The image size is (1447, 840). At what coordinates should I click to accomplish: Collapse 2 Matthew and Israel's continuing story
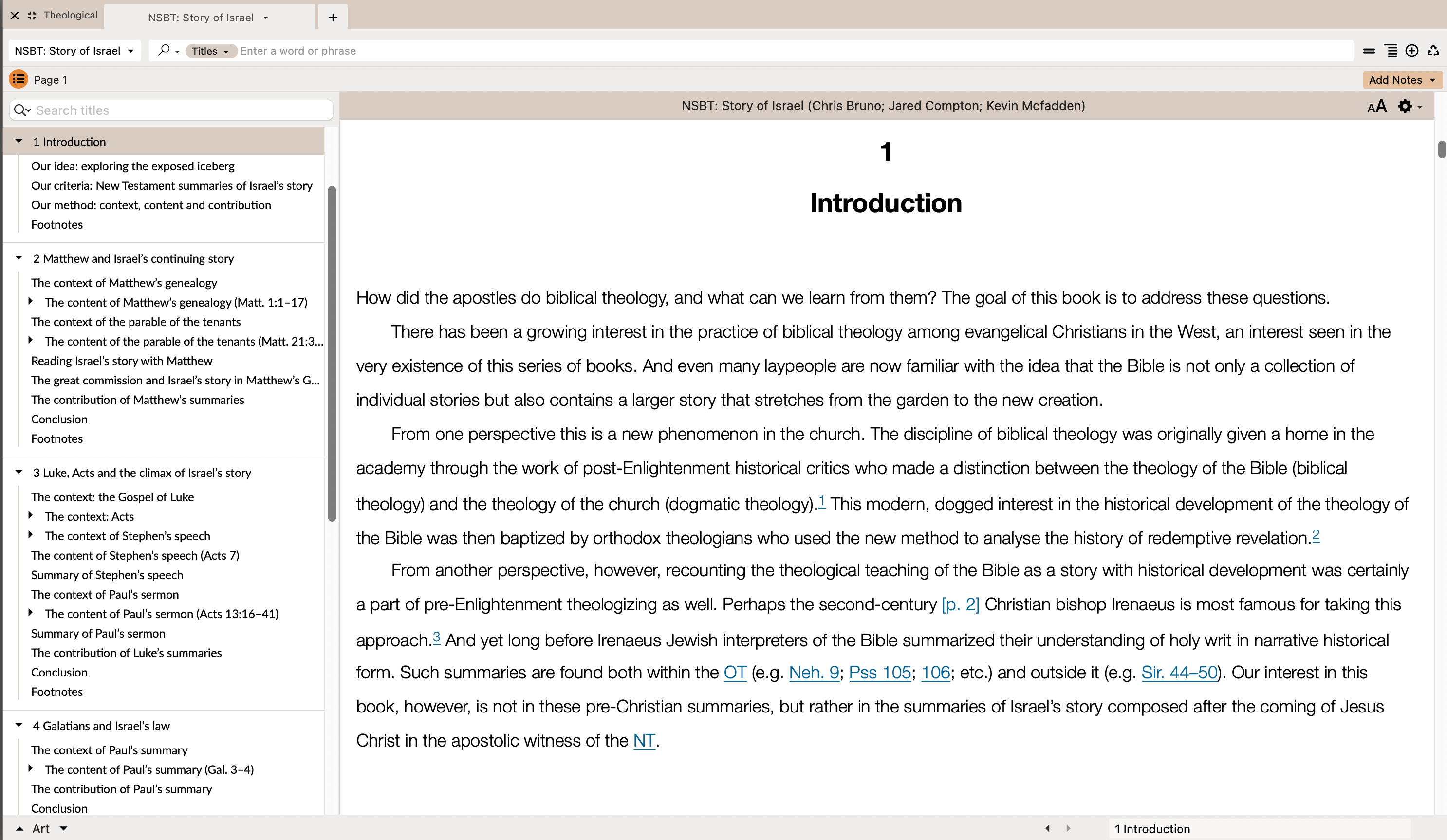19,258
